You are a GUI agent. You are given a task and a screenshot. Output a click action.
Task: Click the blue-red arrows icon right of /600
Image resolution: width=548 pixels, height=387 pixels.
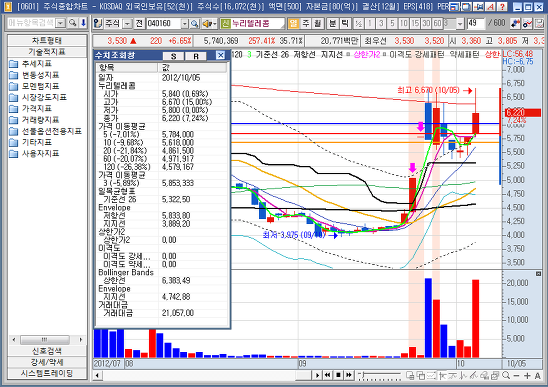(x=515, y=23)
